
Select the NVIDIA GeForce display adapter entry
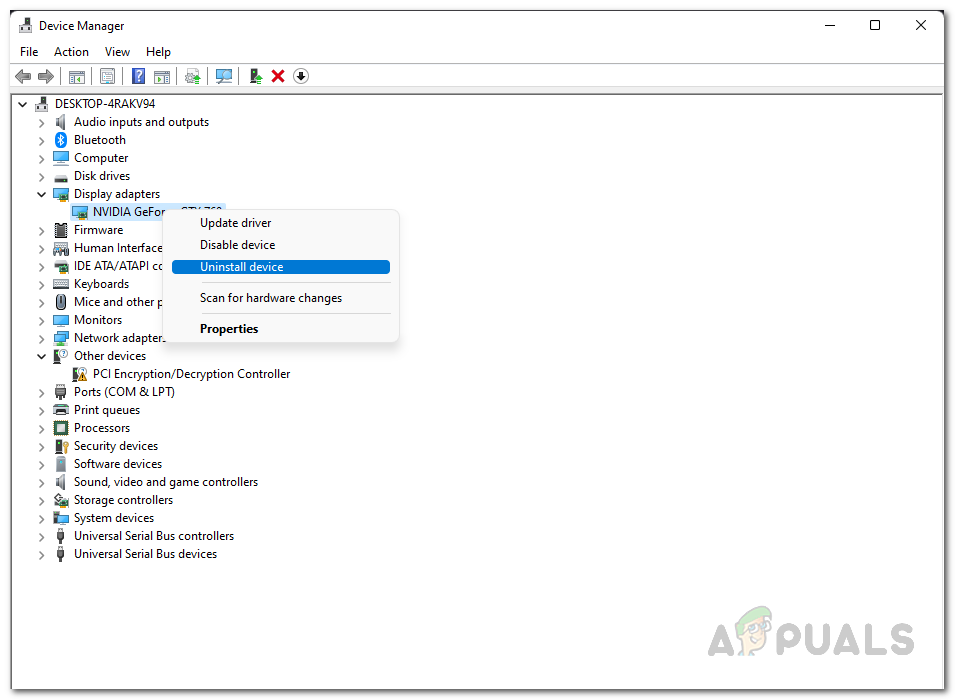129,212
